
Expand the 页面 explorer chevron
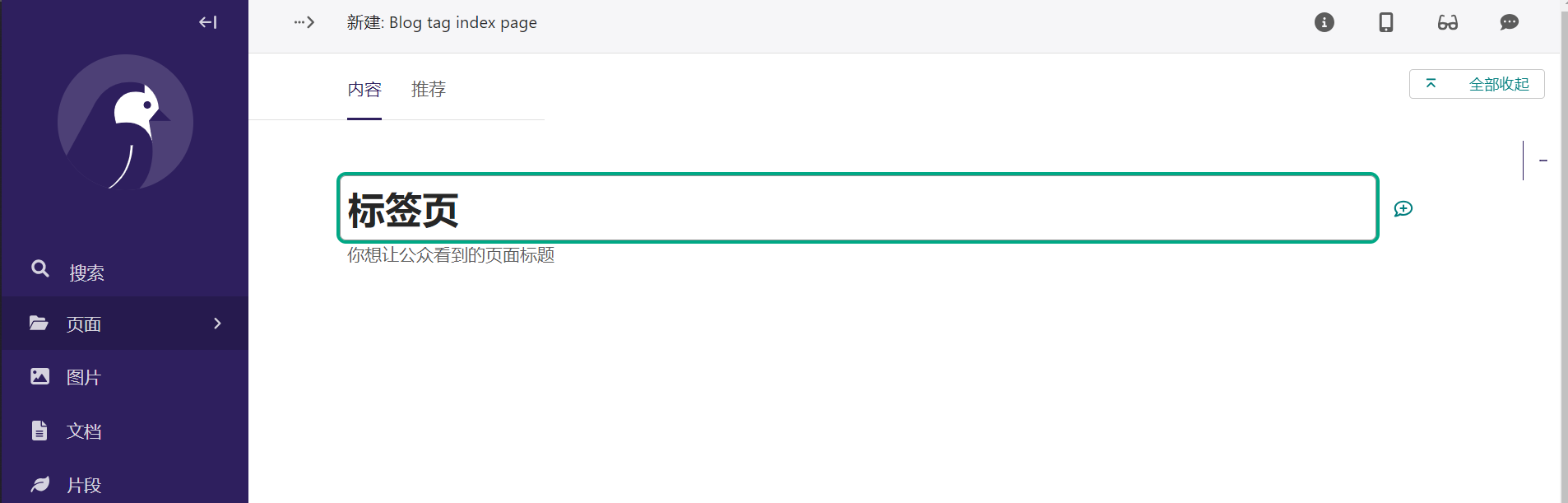click(217, 324)
